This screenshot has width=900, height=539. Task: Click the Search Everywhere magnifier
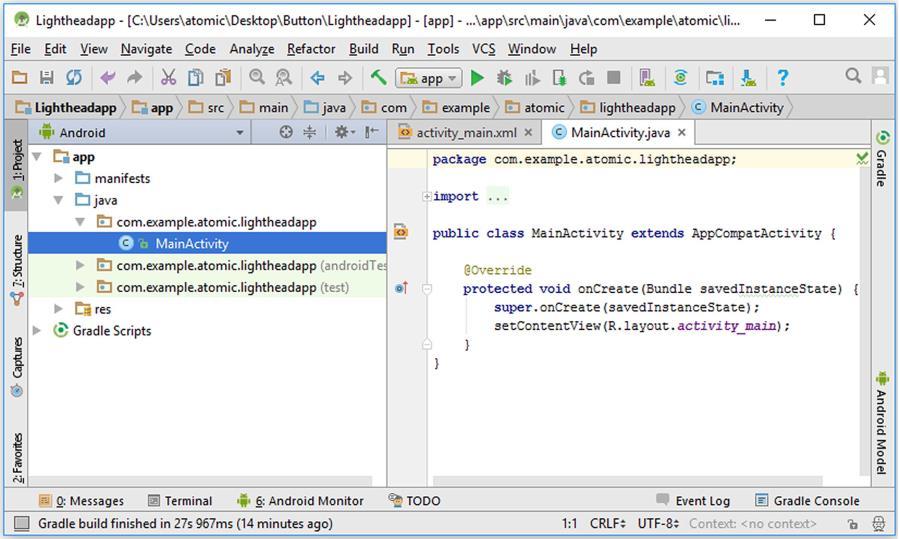[853, 76]
